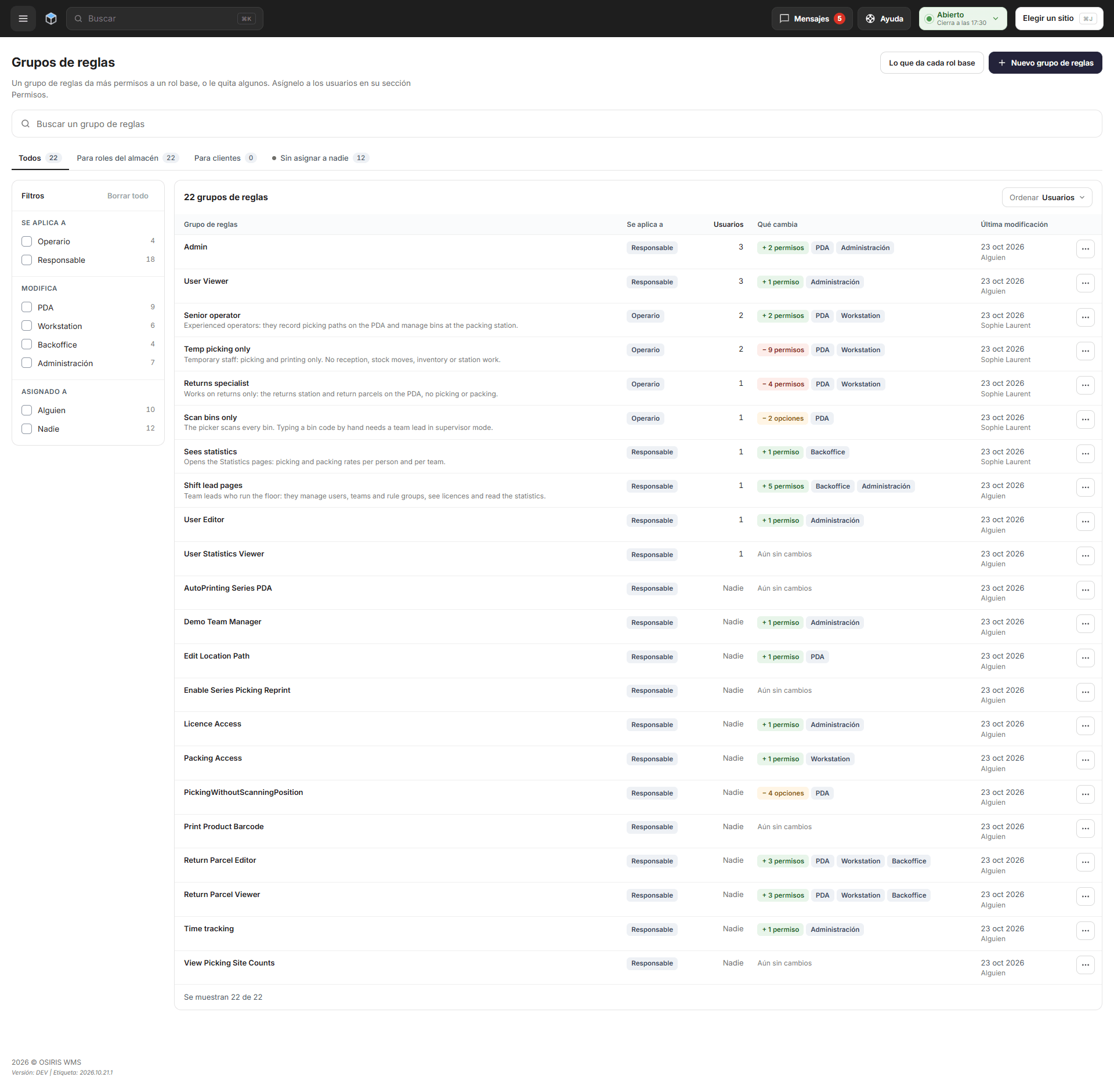This screenshot has width=1114, height=1092.
Task: Open the hamburger navigation menu
Action: point(23,19)
